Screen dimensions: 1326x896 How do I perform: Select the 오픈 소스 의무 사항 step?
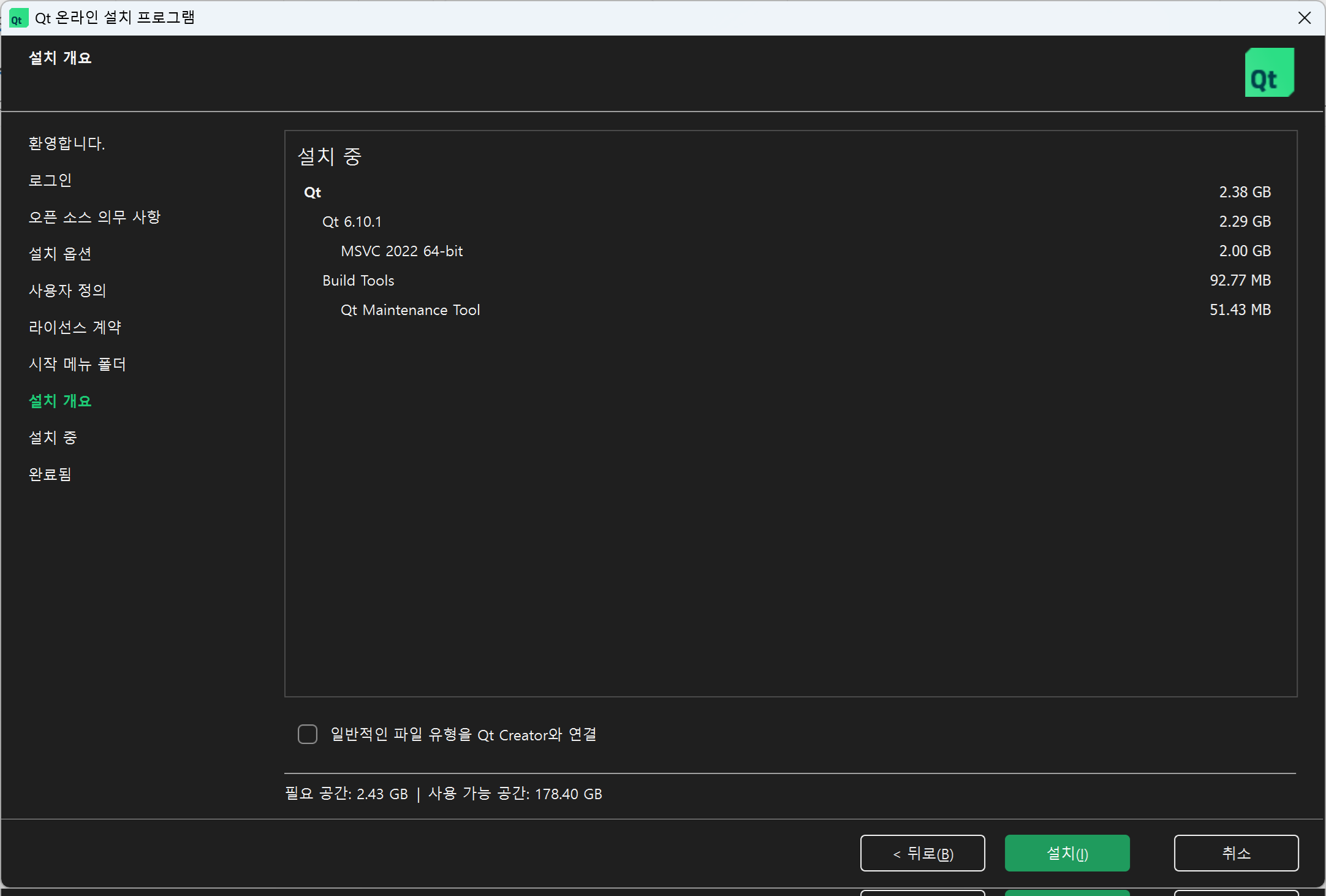pyautogui.click(x=95, y=216)
